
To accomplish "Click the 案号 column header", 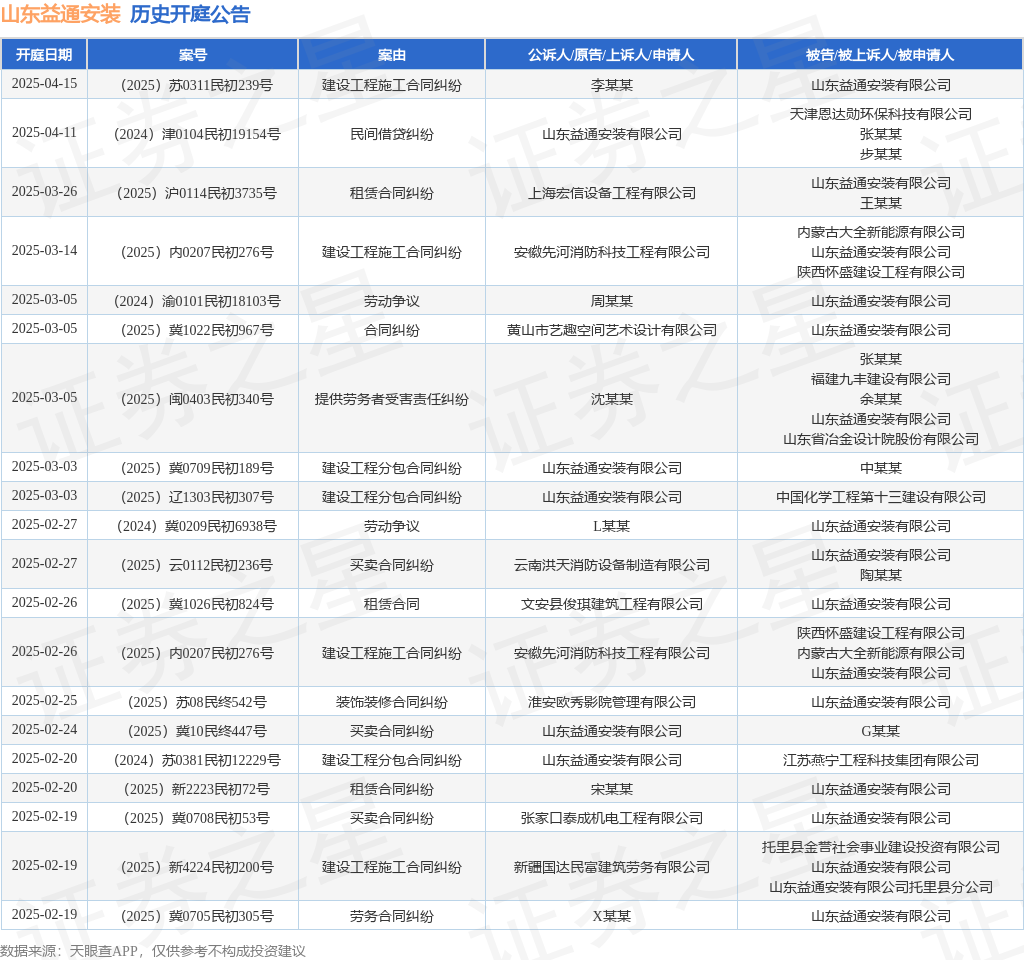I will pos(193,55).
